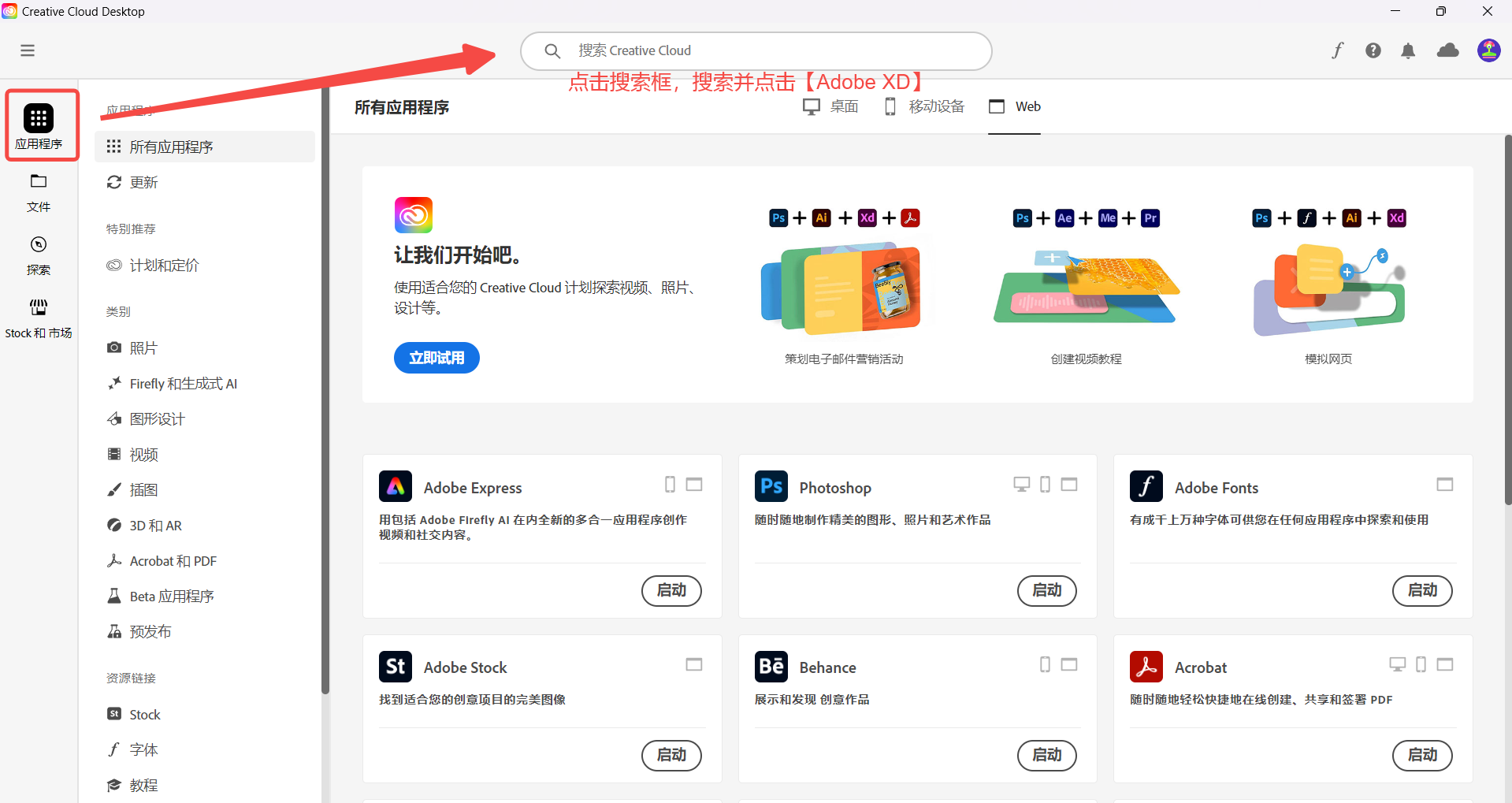1512x803 pixels.
Task: Open 模拟网页 illustration
Action: (x=1328, y=290)
